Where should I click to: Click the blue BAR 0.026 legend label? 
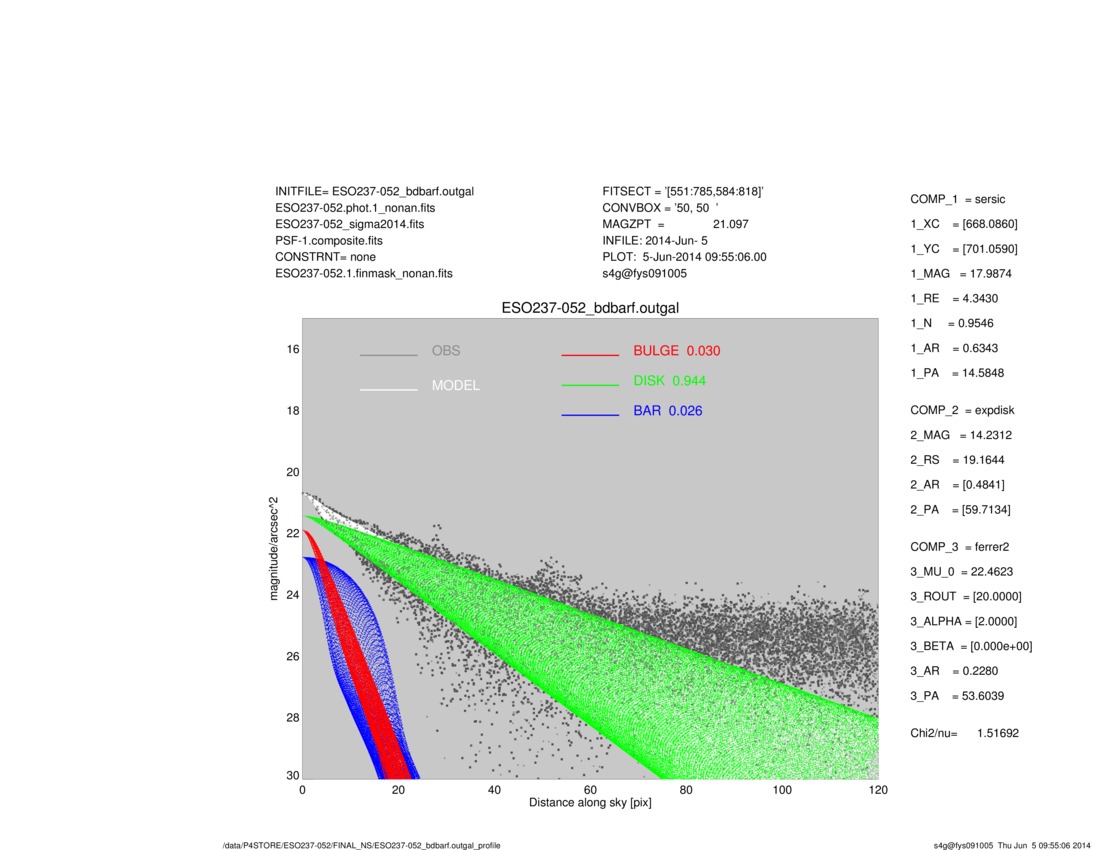tap(667, 411)
